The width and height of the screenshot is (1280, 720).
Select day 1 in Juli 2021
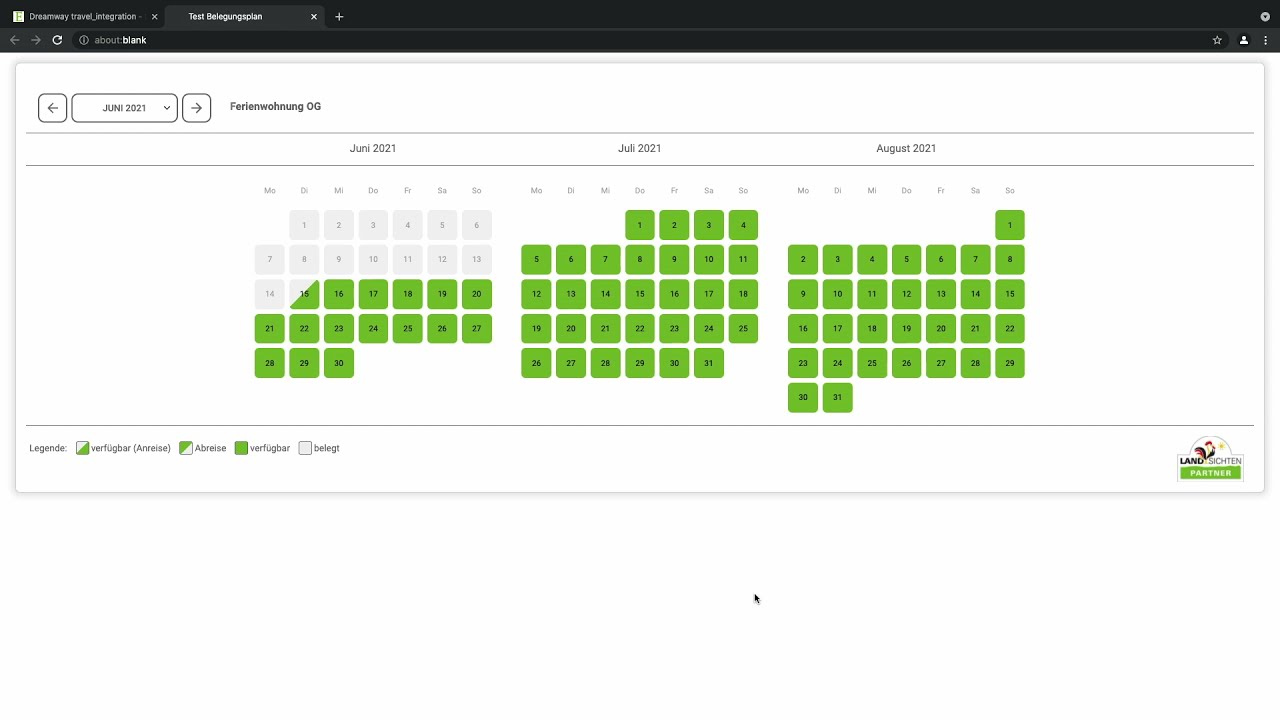(640, 225)
